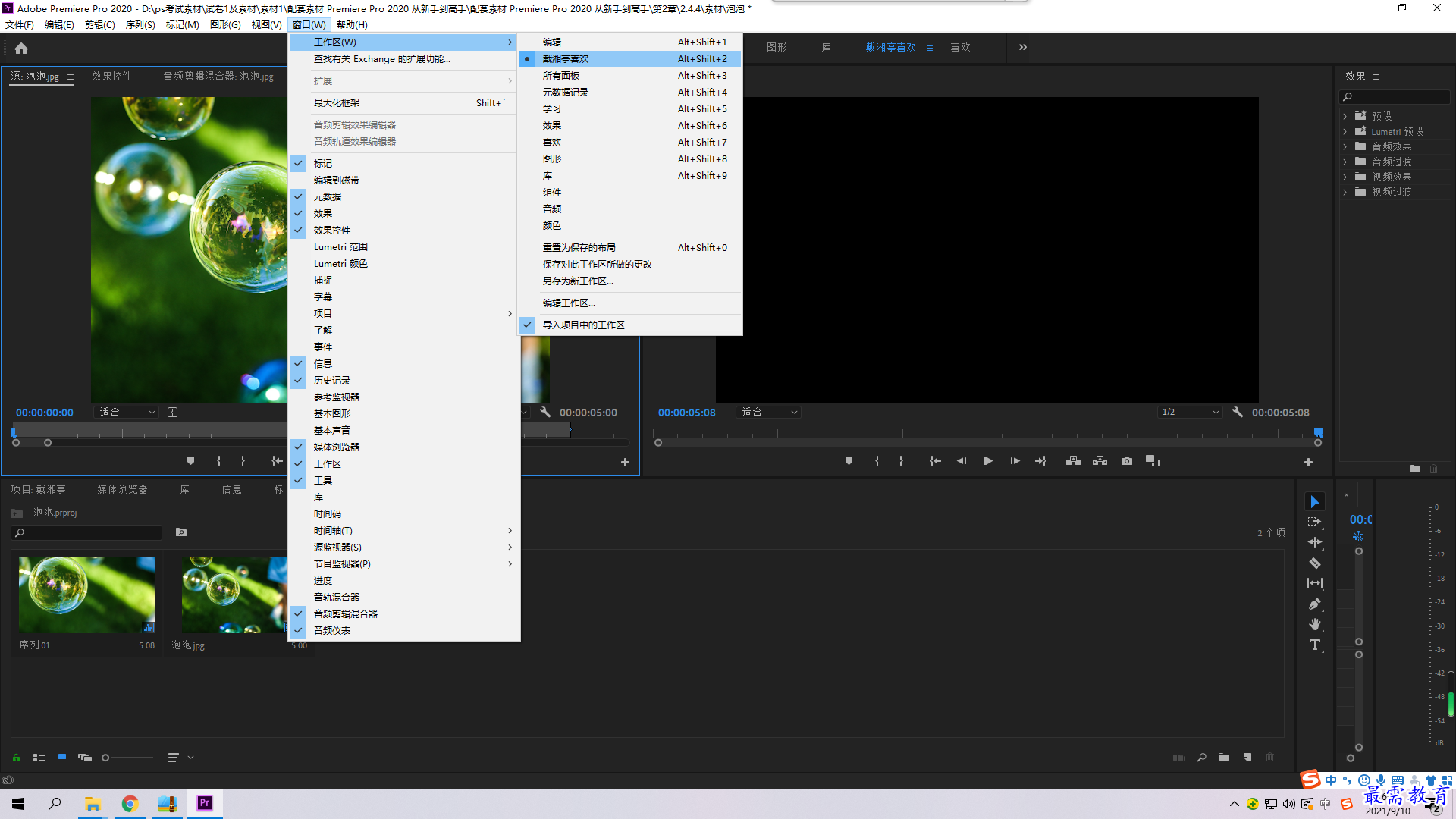The height and width of the screenshot is (819, 1456).
Task: Click 重置为保存的布局 entry
Action: point(629,247)
